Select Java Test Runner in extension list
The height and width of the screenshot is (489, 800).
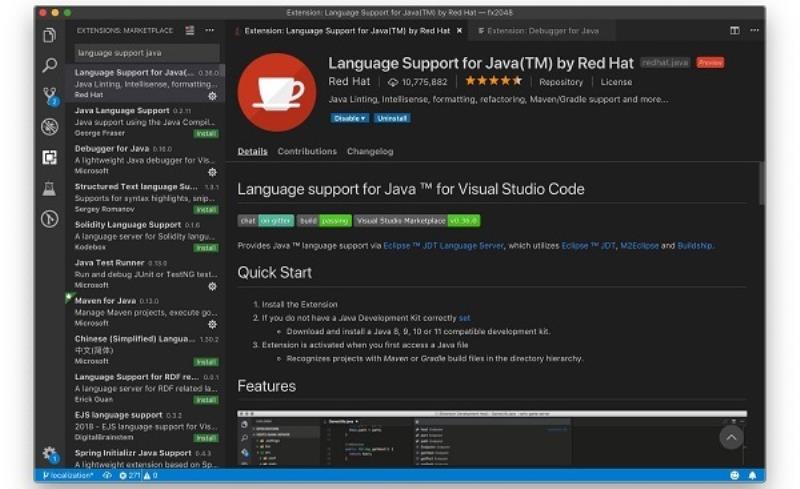click(x=145, y=274)
